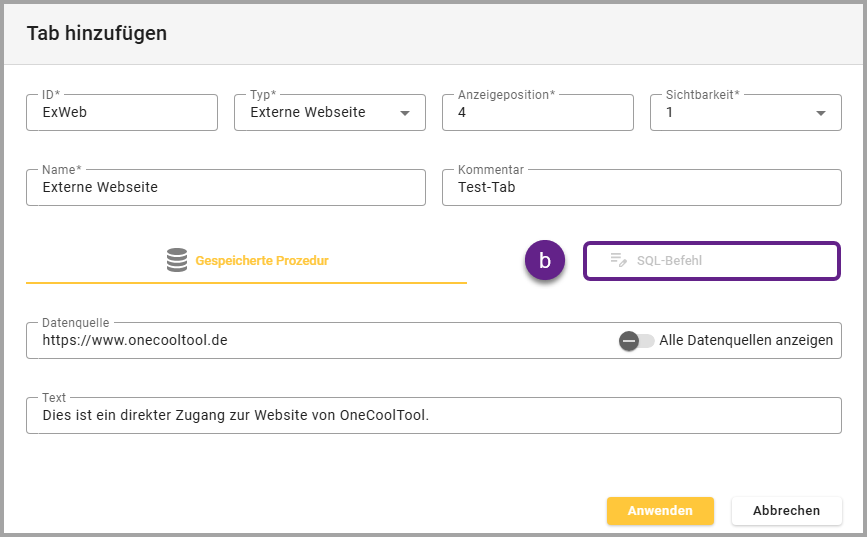Expand the Typ dropdown arrow

point(405,114)
